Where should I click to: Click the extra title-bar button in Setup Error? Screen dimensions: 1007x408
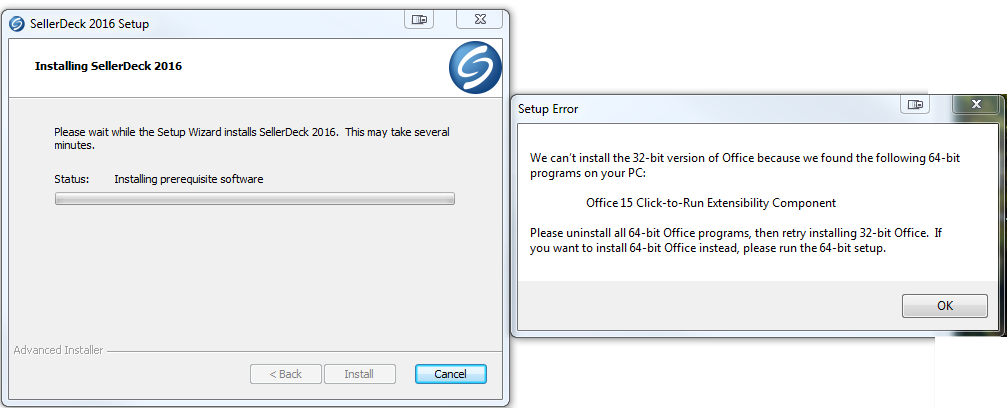click(915, 104)
